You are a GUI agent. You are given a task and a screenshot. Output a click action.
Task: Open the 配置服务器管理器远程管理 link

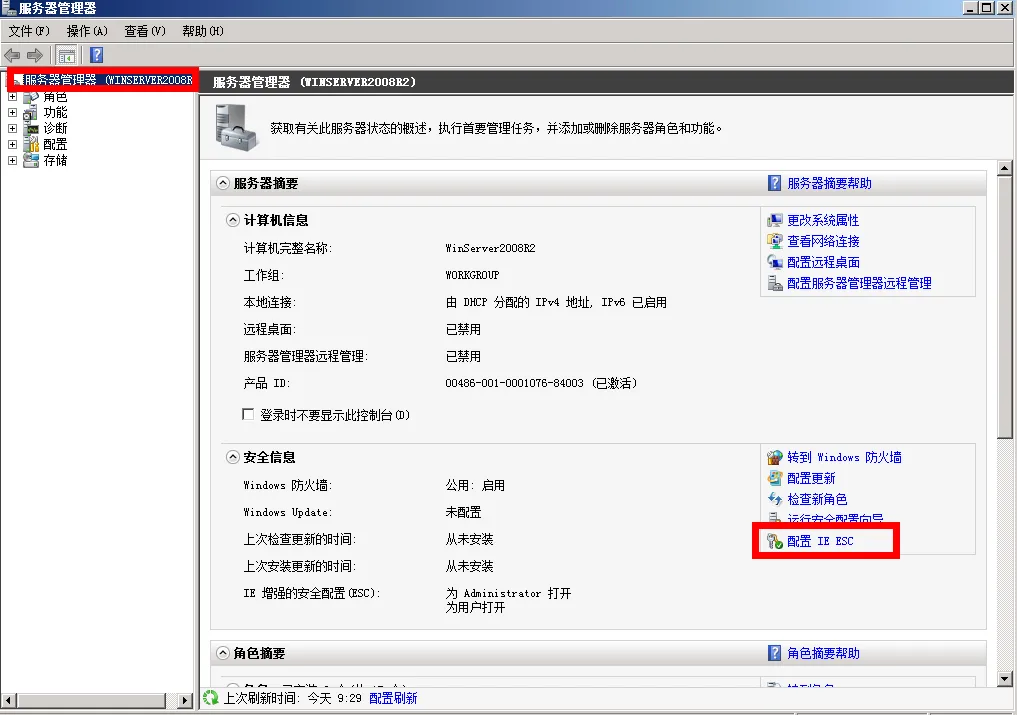(x=859, y=284)
